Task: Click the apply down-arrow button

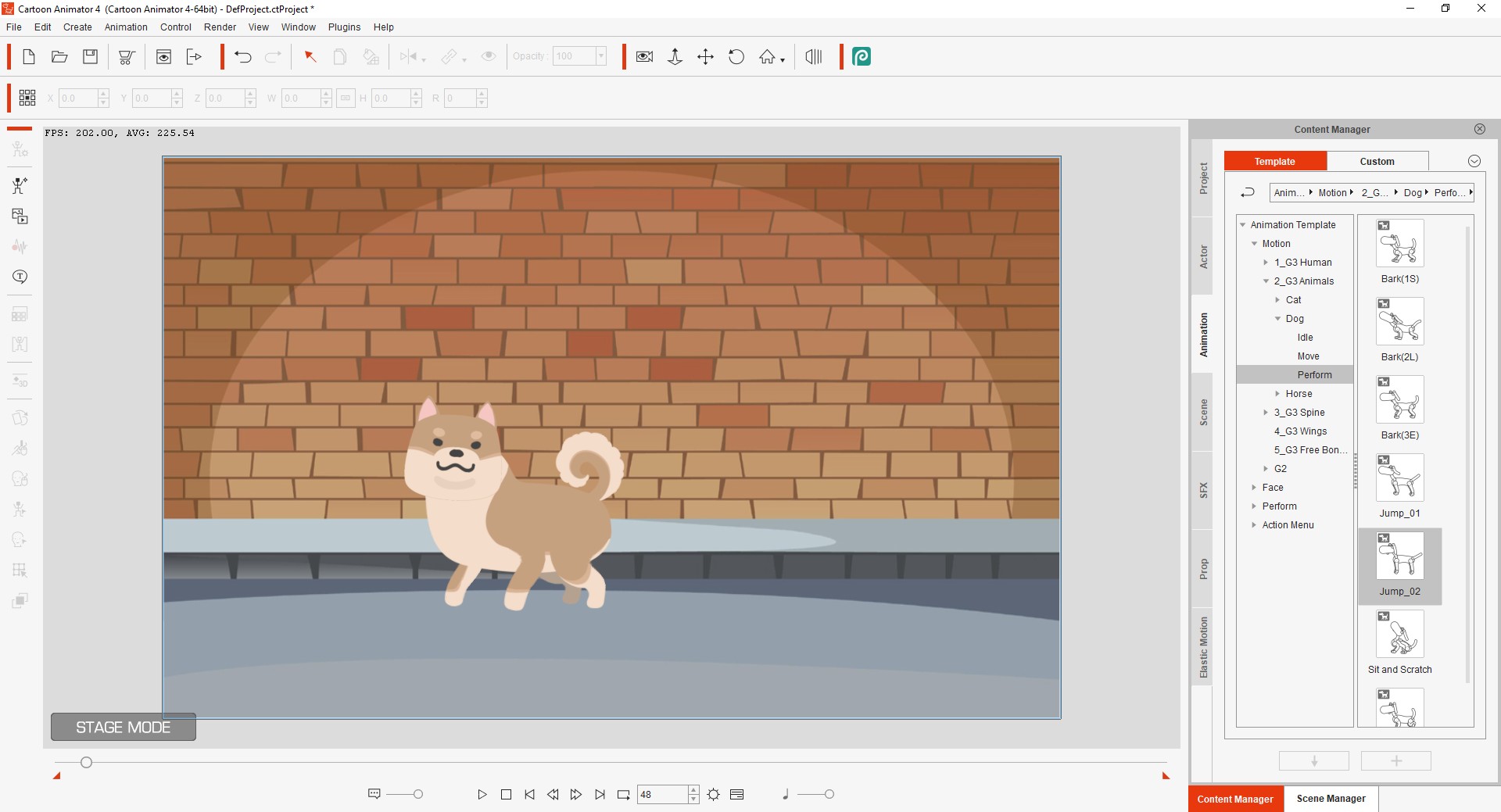Action: click(1314, 761)
